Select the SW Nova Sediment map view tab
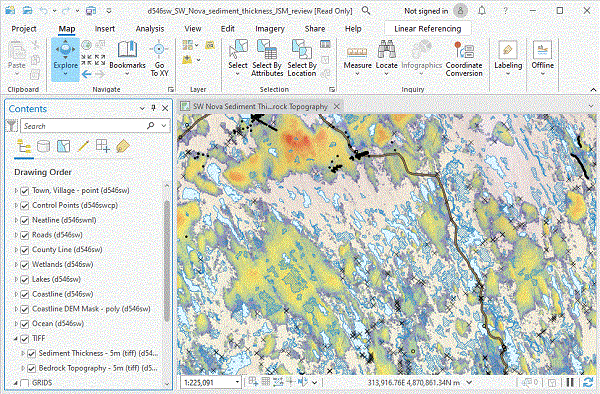600x394 pixels. 260,106
